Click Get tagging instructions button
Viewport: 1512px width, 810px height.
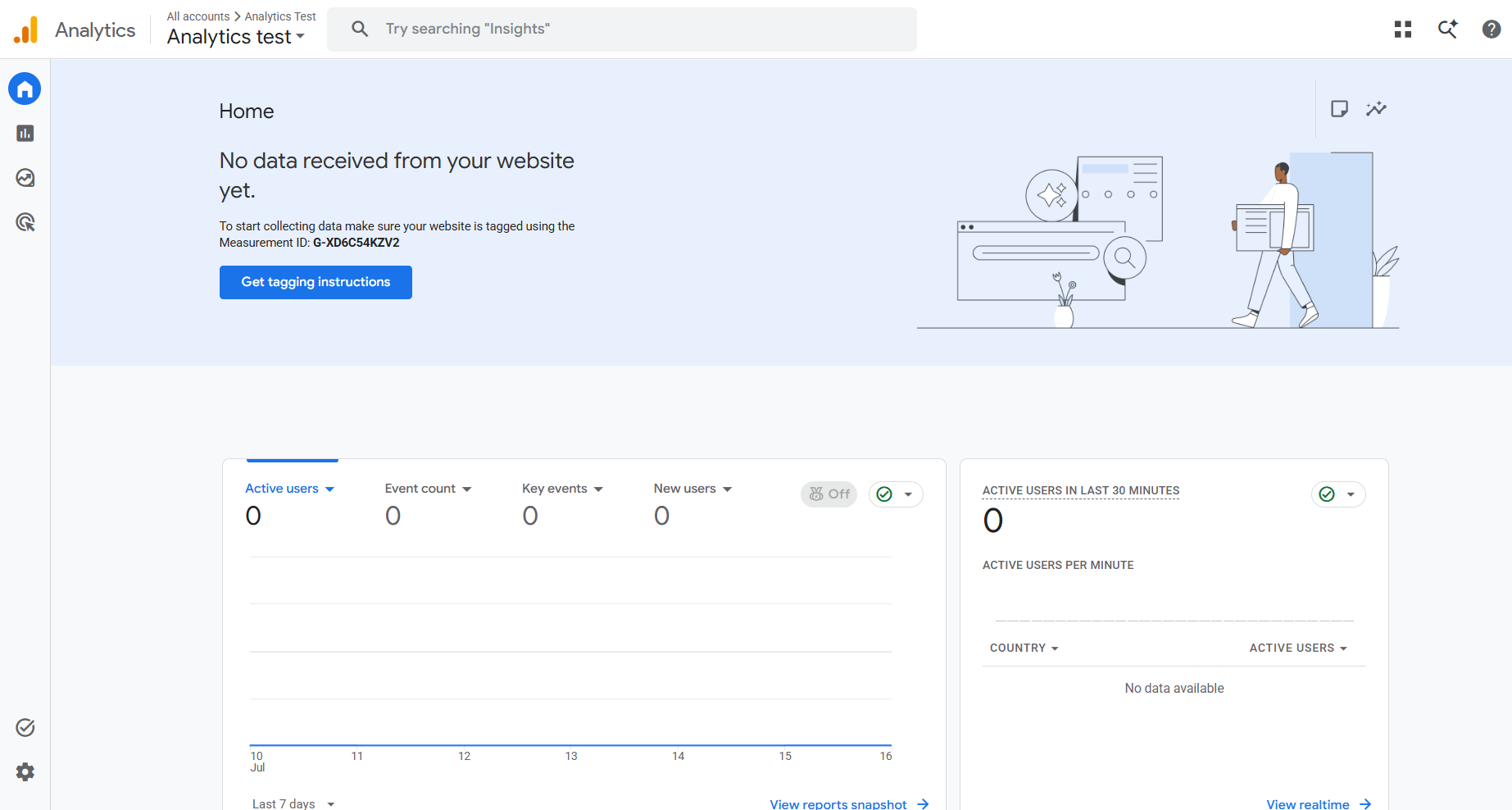coord(316,282)
